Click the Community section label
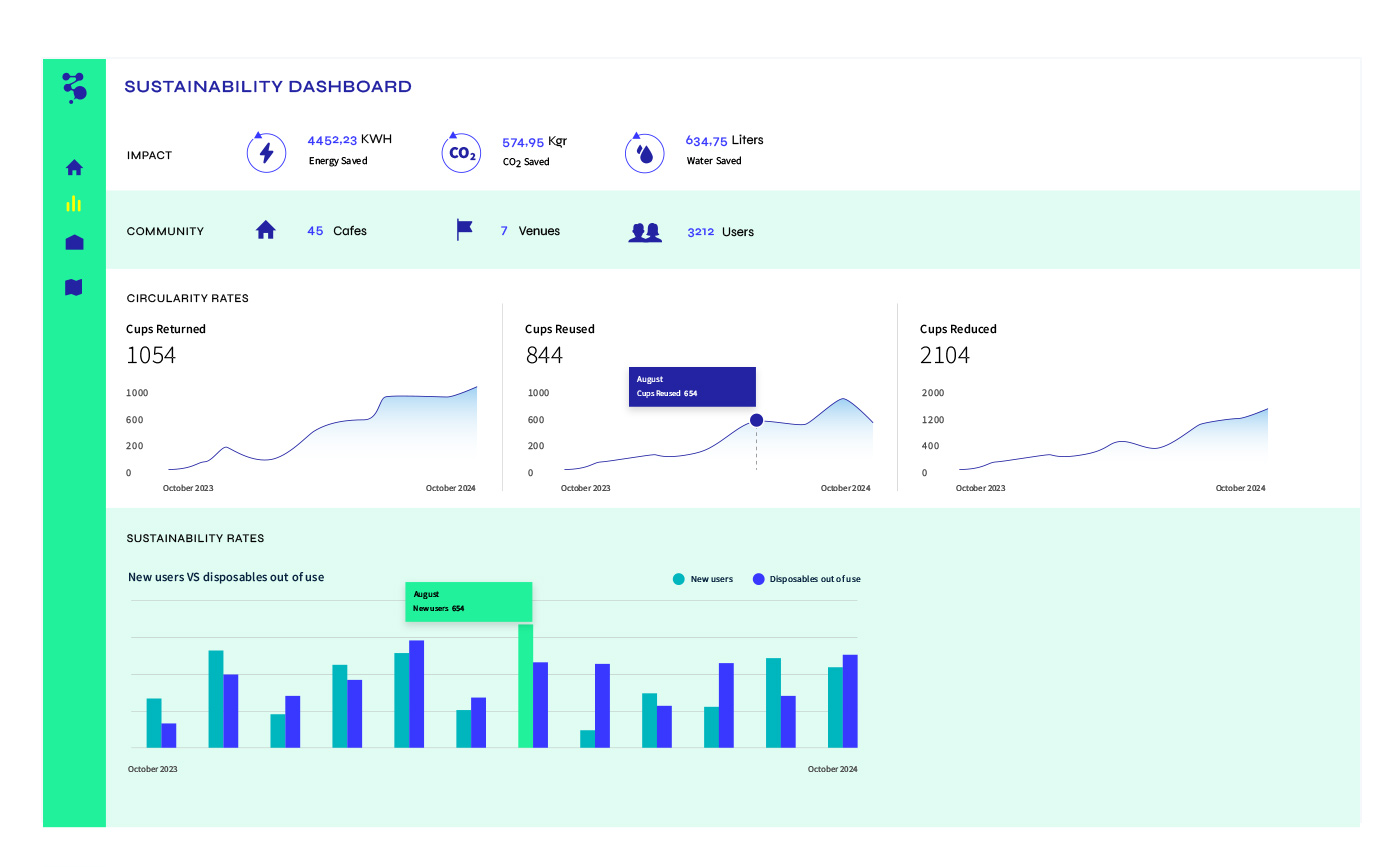Viewport: 1400px width, 867px height. [x=165, y=231]
